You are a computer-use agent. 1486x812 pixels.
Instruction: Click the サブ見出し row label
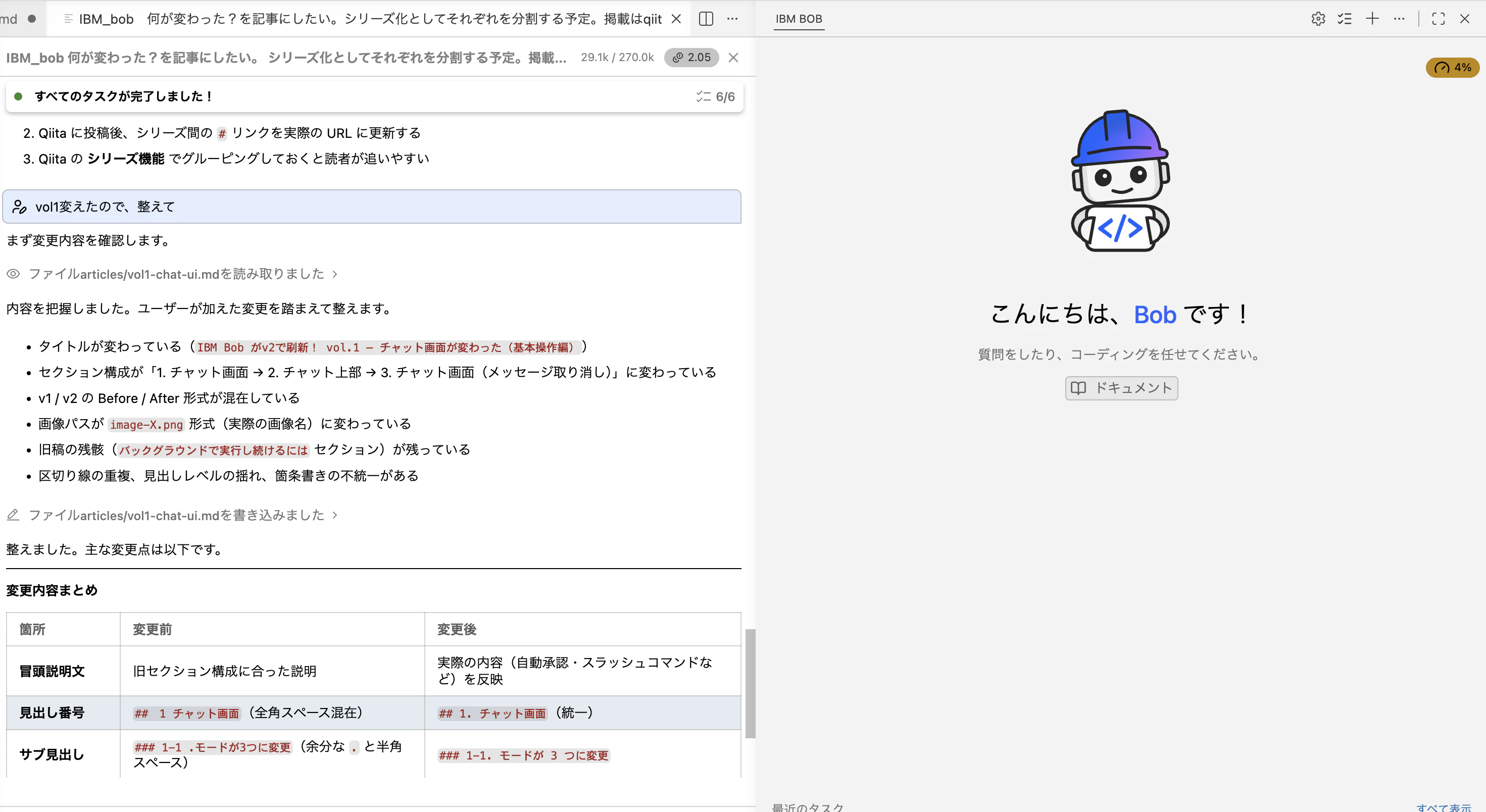(x=52, y=754)
